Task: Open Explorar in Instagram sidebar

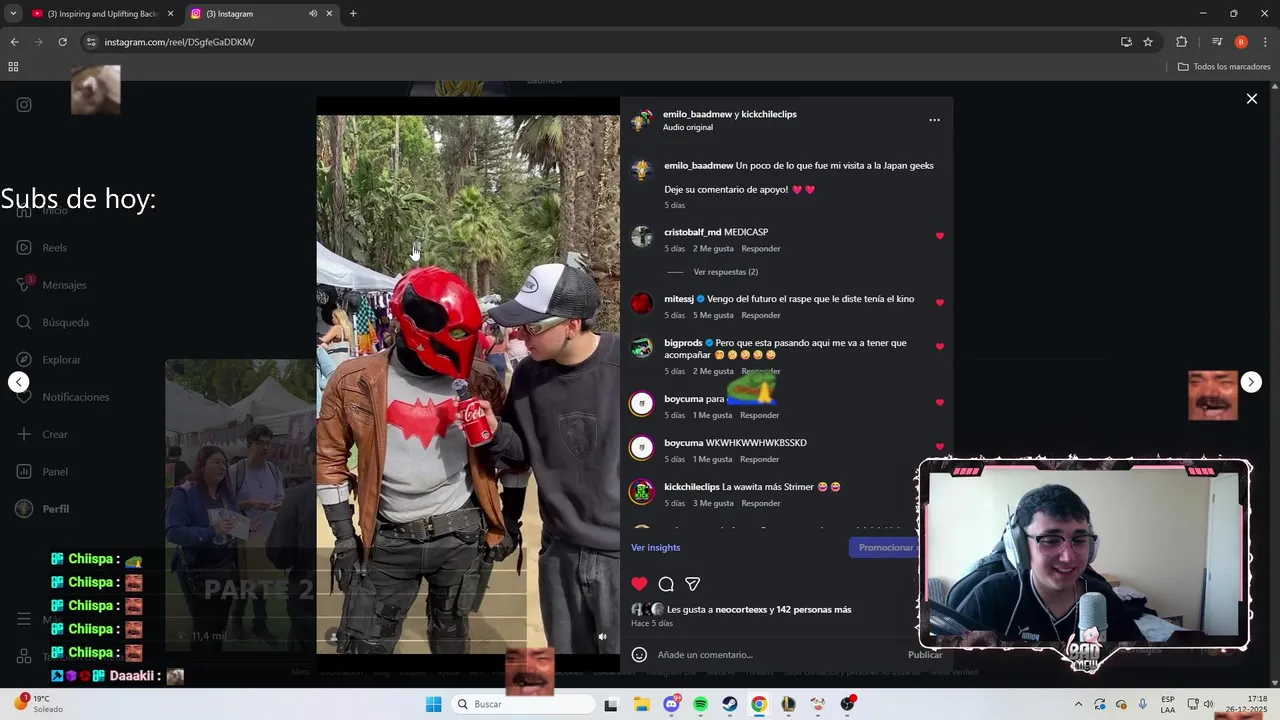Action: click(x=48, y=360)
